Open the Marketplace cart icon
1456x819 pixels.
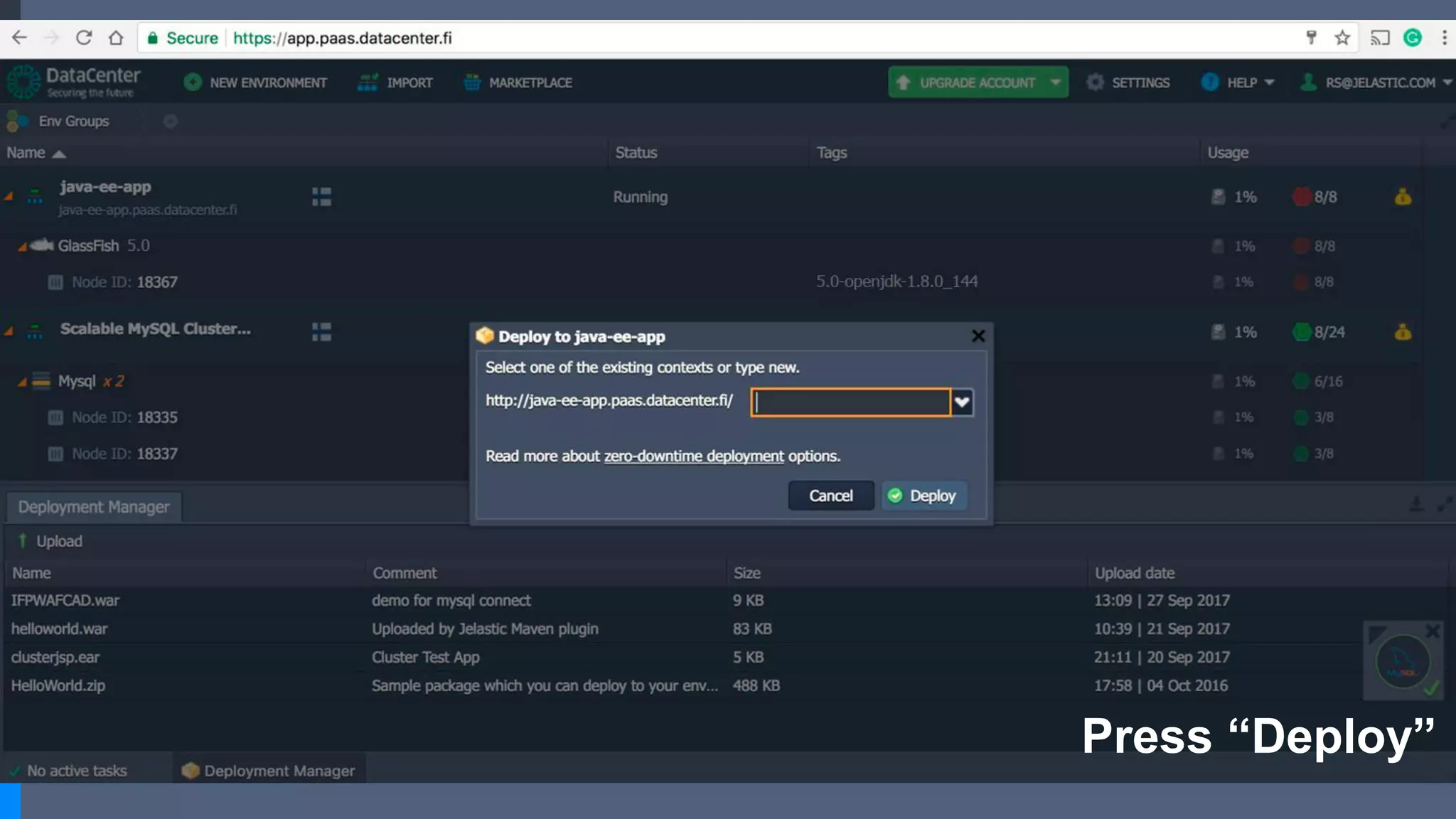[472, 82]
